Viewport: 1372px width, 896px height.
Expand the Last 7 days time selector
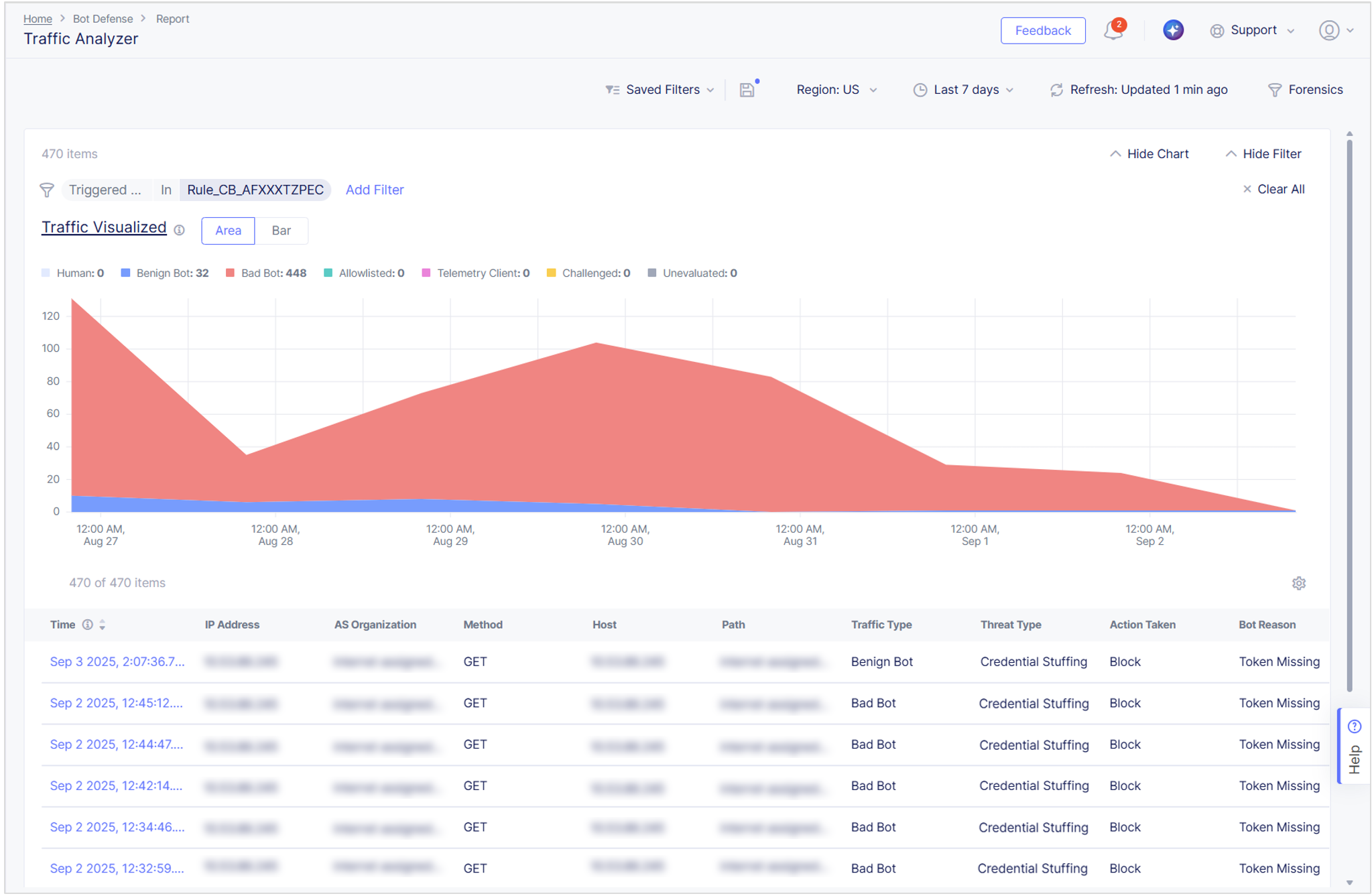964,89
